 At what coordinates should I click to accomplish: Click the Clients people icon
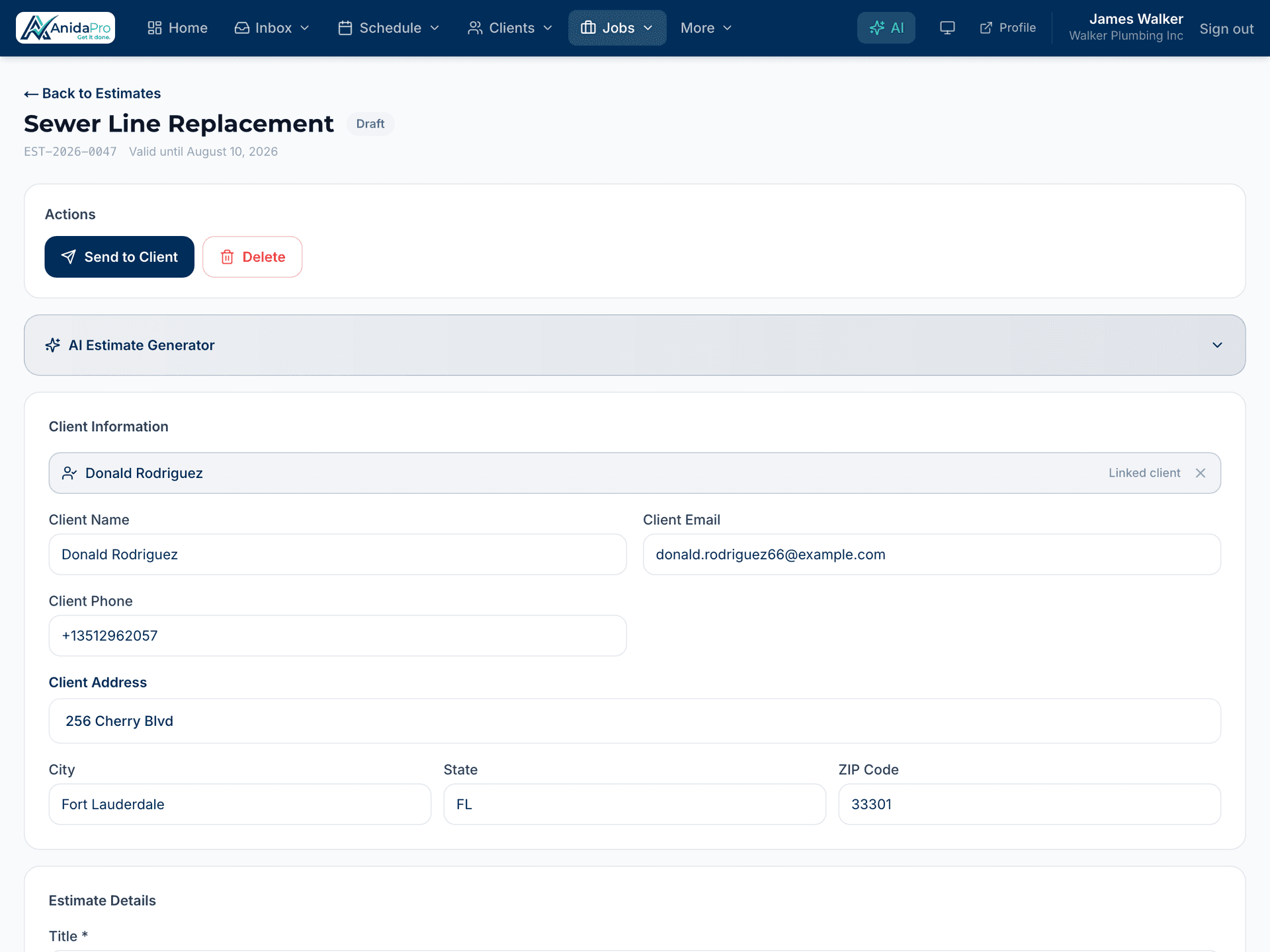475,28
